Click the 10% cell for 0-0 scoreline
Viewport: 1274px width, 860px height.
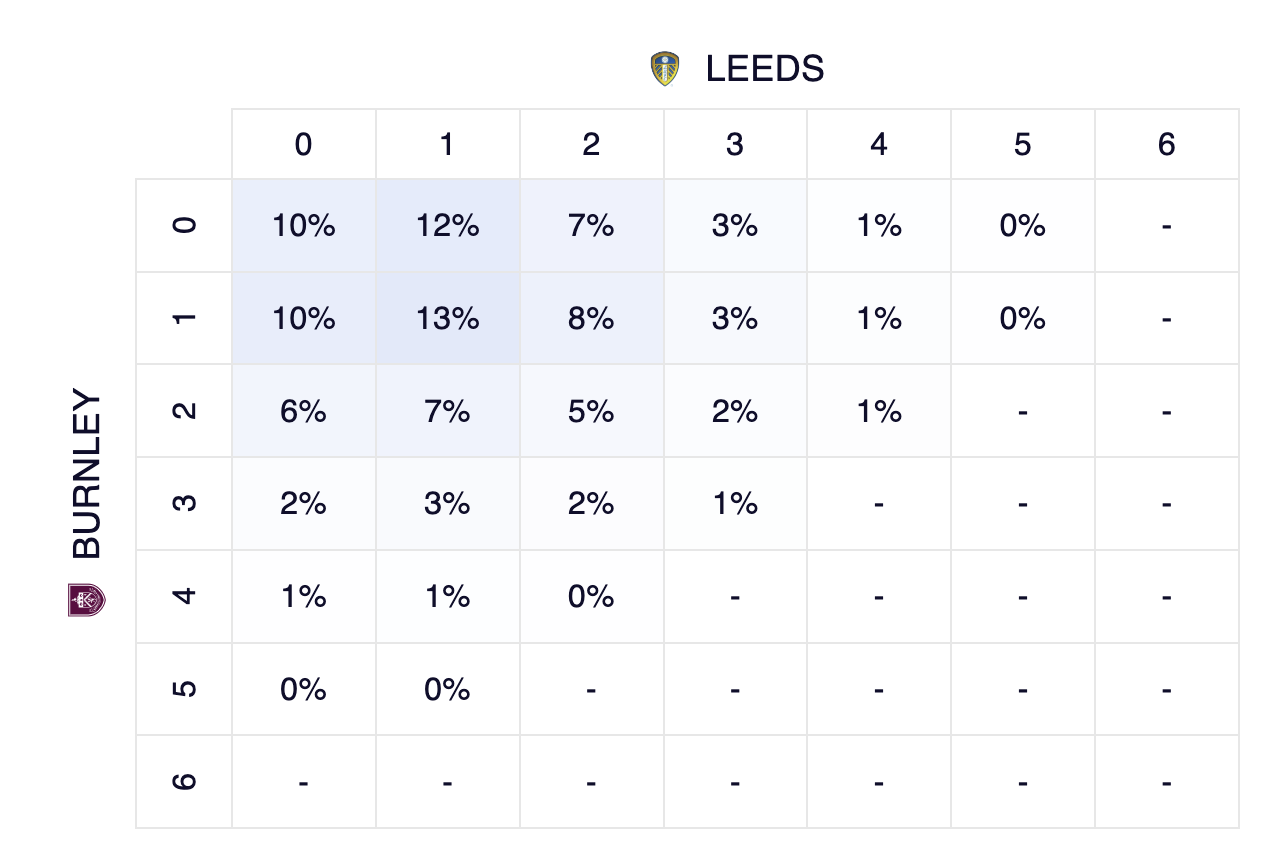[x=303, y=226]
